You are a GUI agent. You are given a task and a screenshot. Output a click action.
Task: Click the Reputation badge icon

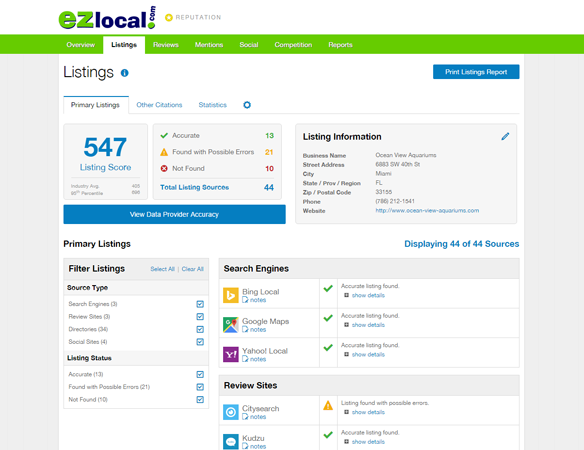(169, 18)
